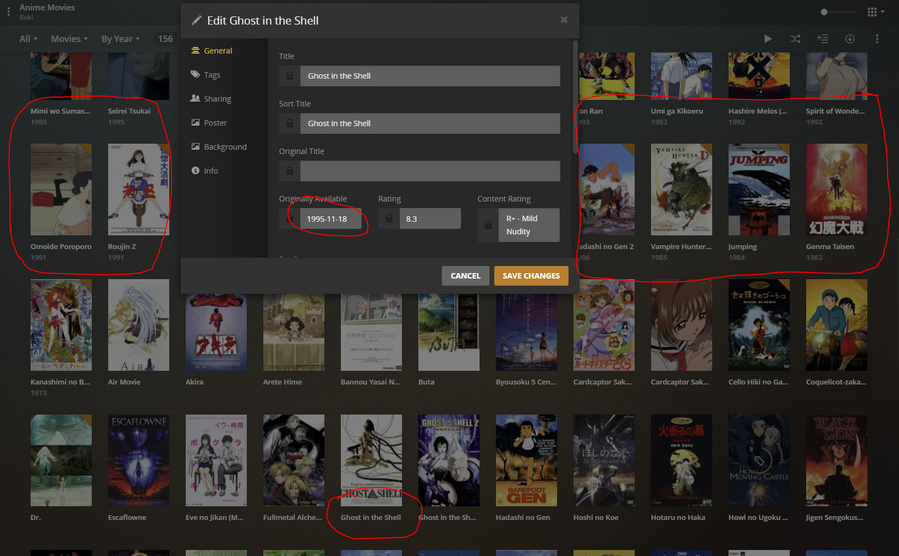Image resolution: width=899 pixels, height=556 pixels.
Task: Click the Seirei Tsukai title text
Action: (129, 111)
